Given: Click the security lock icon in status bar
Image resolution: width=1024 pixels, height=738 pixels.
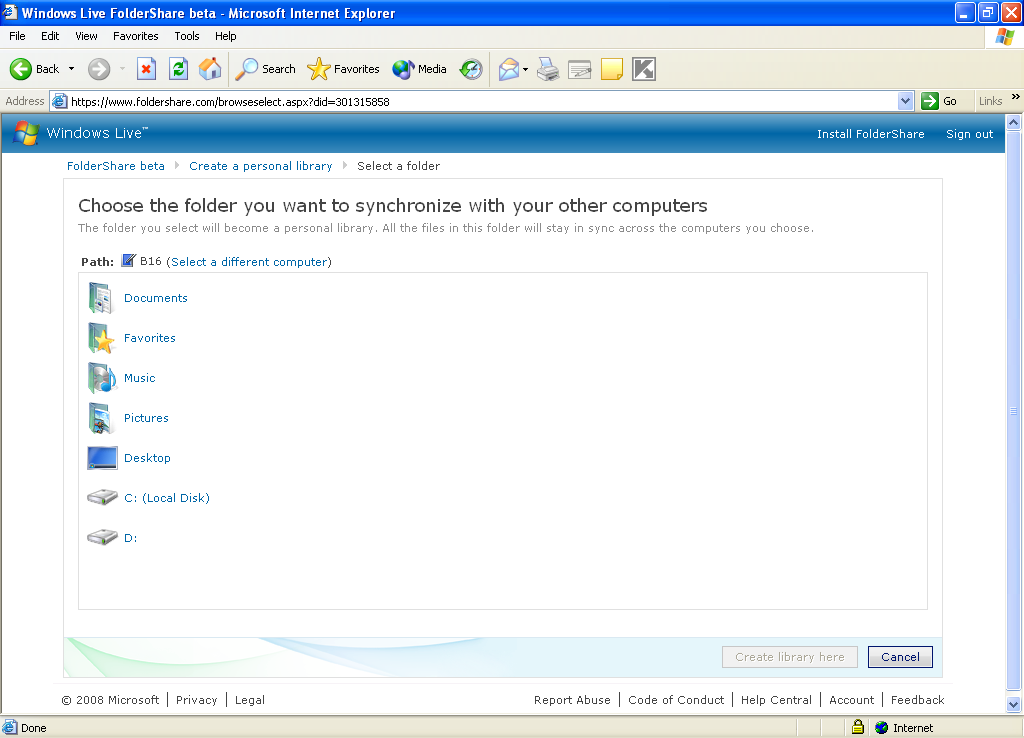Looking at the screenshot, I should pyautogui.click(x=858, y=727).
